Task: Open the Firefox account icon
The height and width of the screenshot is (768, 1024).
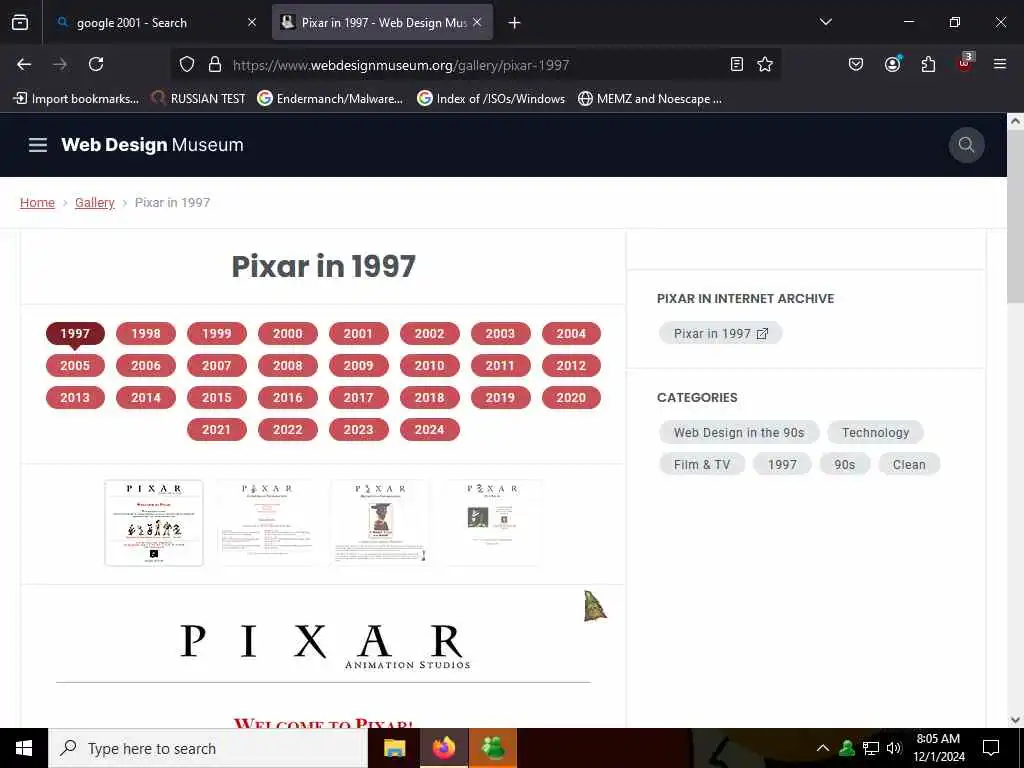Action: (892, 64)
